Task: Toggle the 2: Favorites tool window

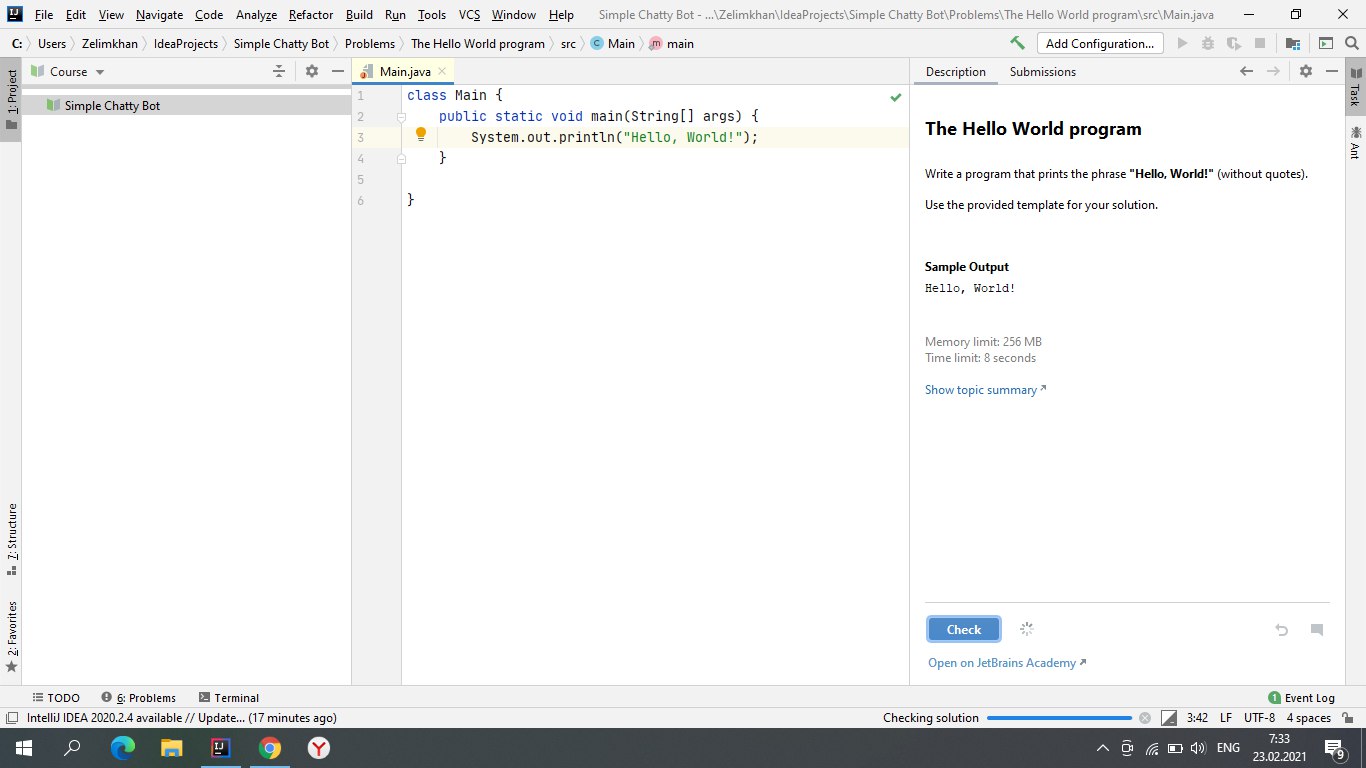Action: [x=11, y=636]
